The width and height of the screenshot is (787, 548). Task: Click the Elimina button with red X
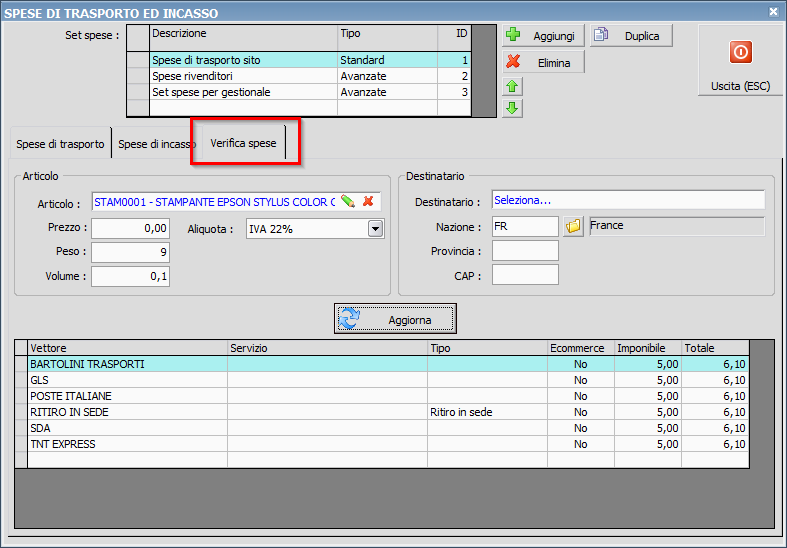pos(543,62)
